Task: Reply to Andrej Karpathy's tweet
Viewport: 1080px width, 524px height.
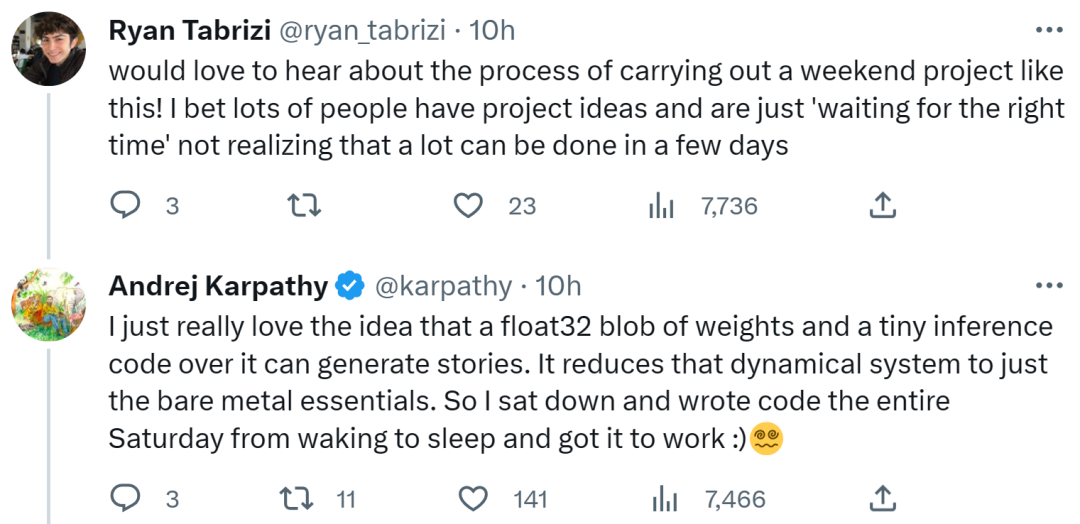Action: pyautogui.click(x=124, y=498)
